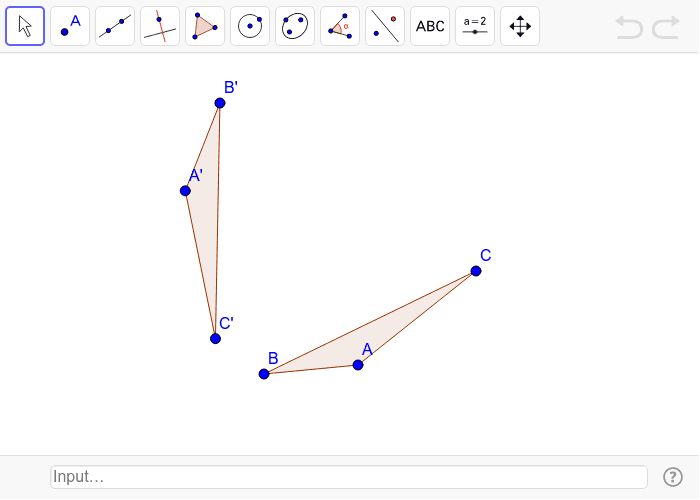Select the Circle with Center tool
The height and width of the screenshot is (500, 700).
coord(250,26)
